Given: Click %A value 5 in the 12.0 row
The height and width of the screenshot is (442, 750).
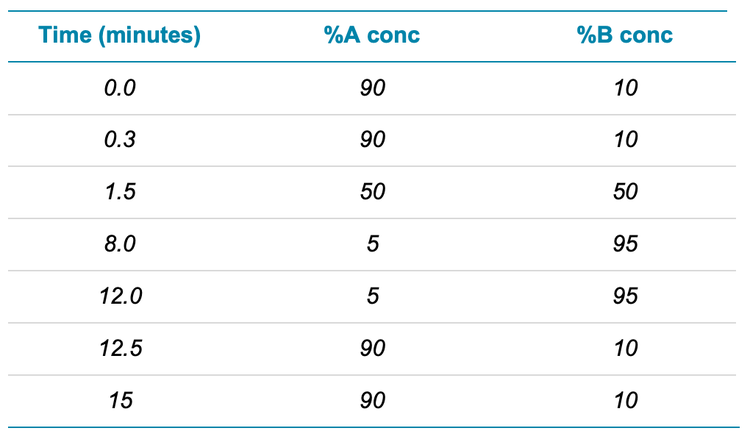Looking at the screenshot, I should (x=372, y=296).
